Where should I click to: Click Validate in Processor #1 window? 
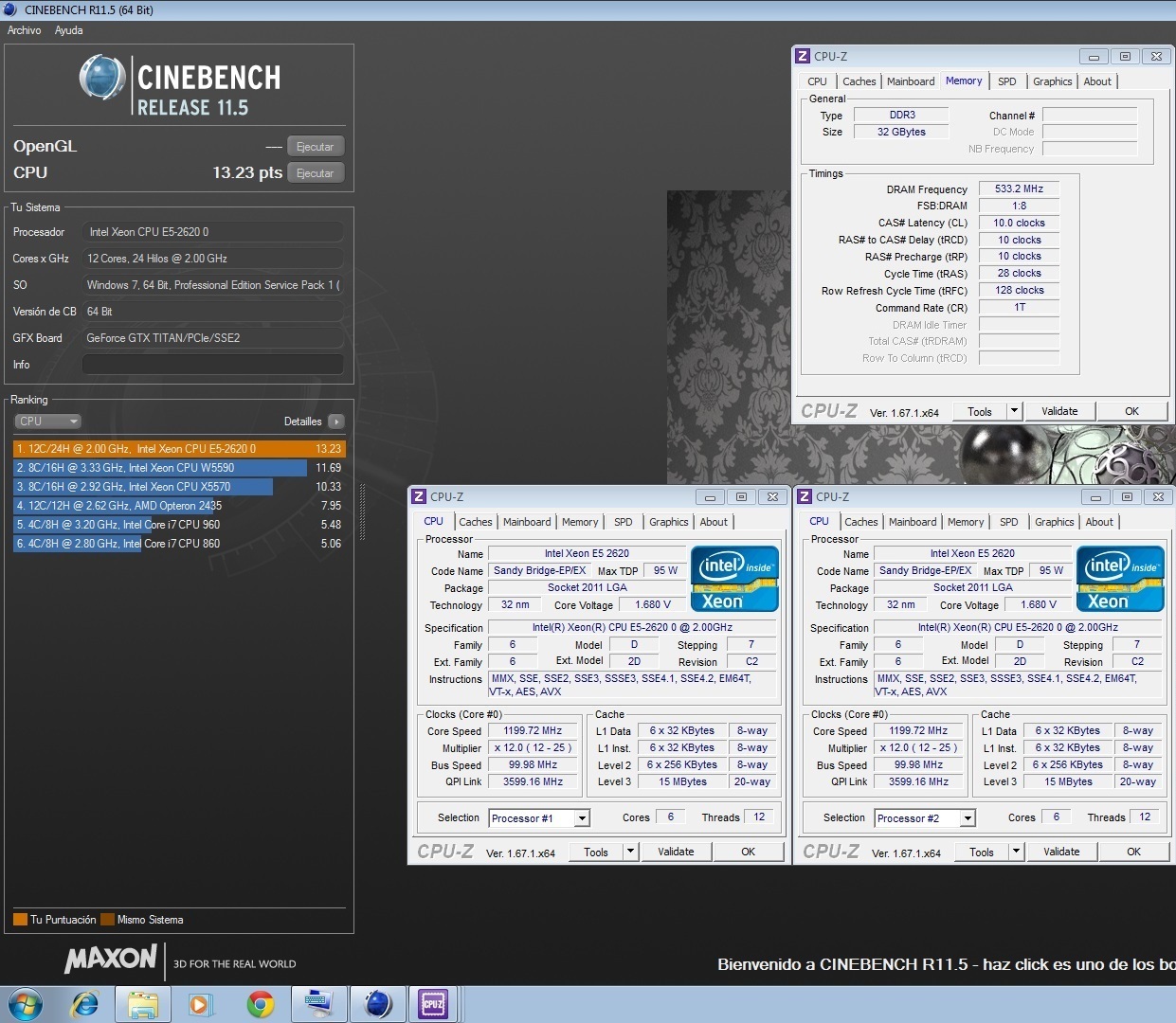pyautogui.click(x=676, y=852)
